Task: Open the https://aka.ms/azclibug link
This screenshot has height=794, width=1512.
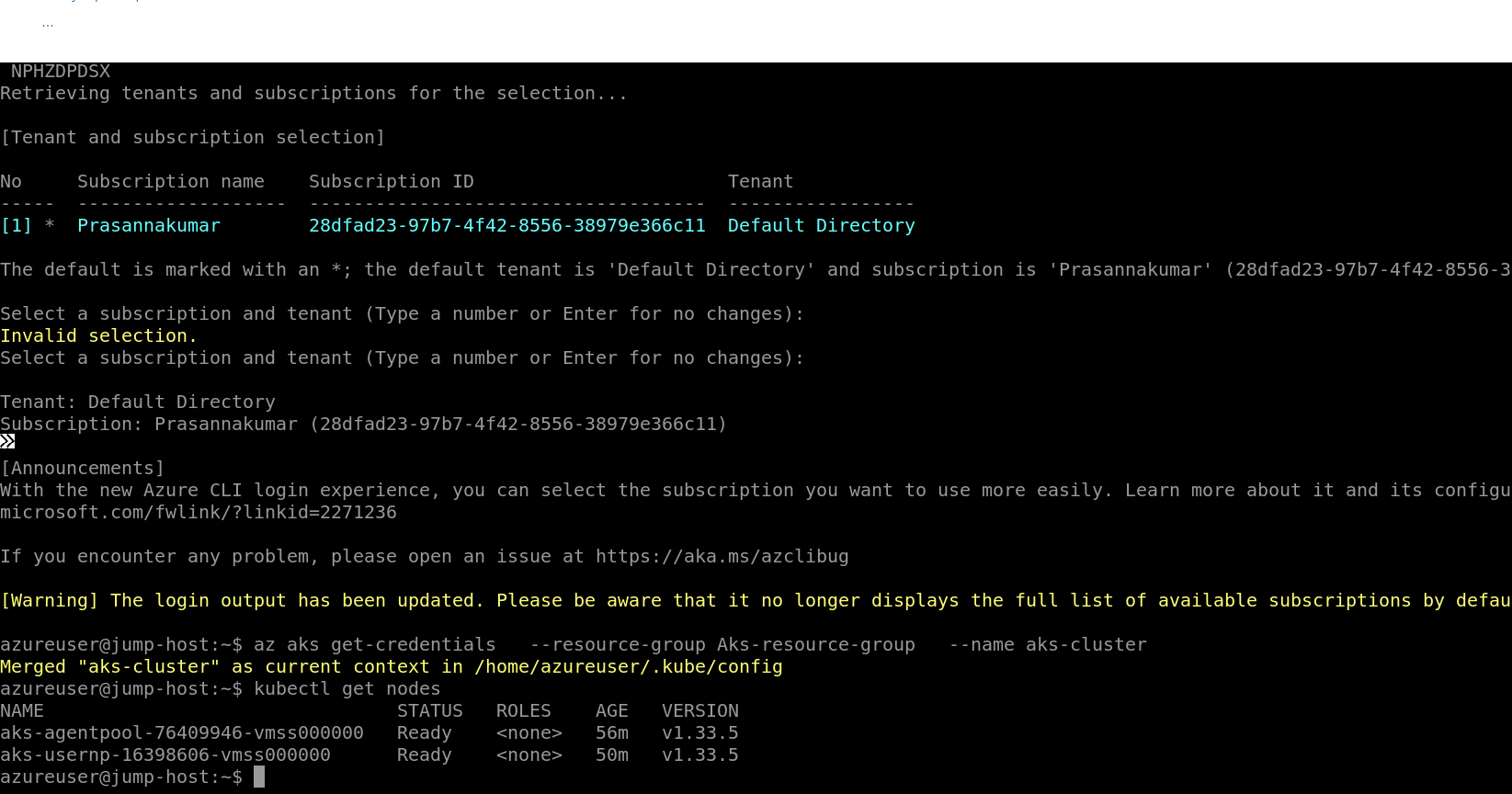Action: point(722,556)
